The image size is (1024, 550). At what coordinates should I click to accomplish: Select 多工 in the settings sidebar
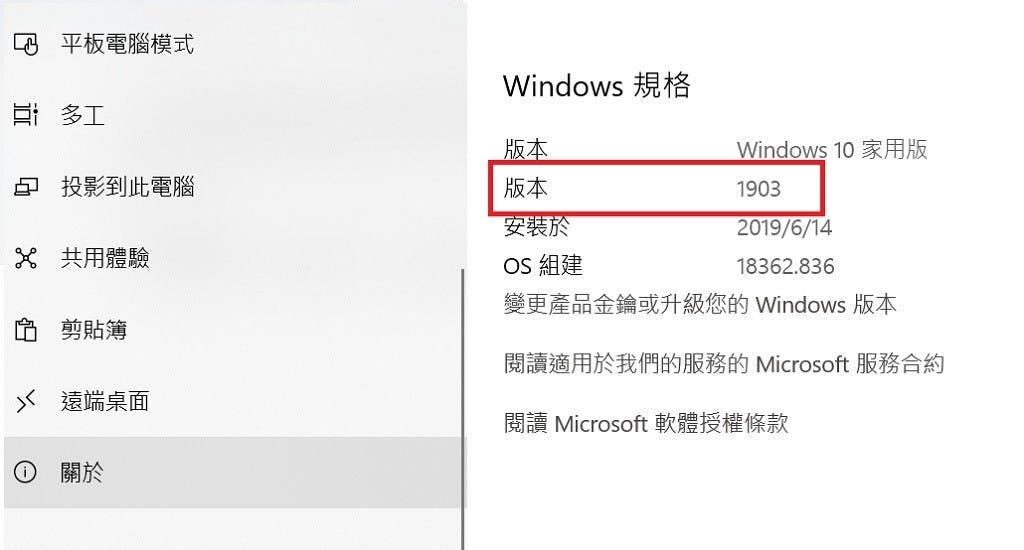pos(235,116)
